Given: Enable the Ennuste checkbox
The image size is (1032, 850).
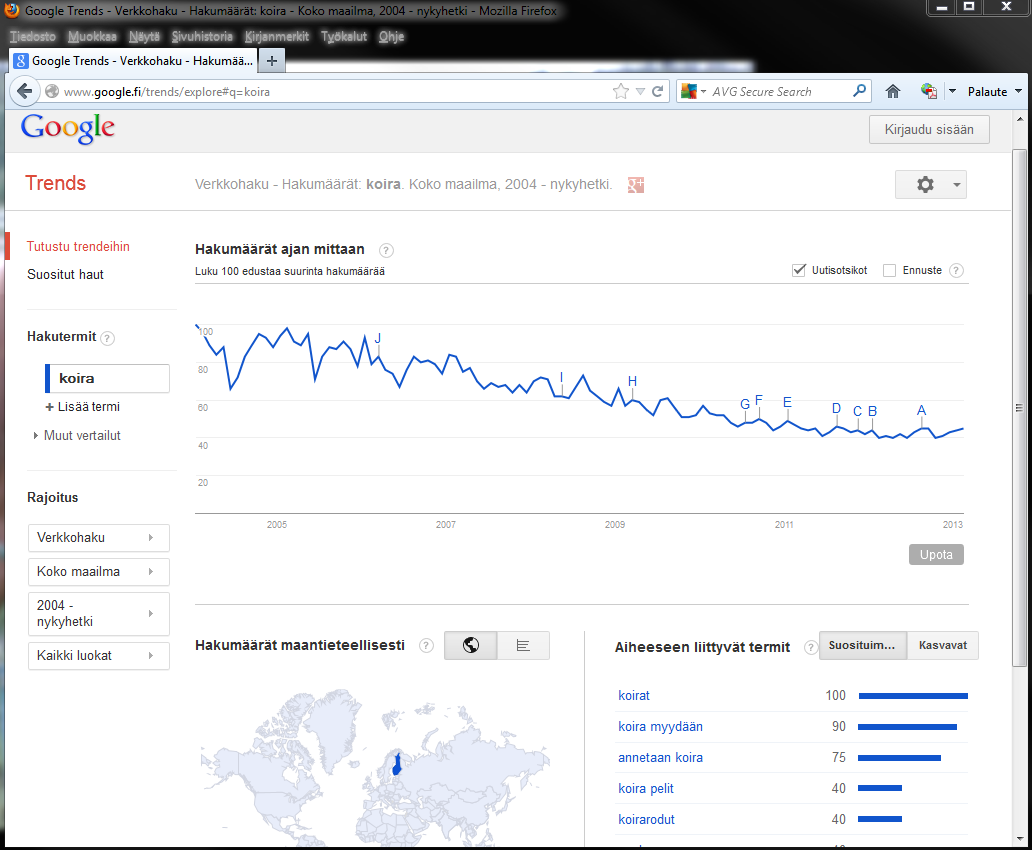Looking at the screenshot, I should [889, 271].
